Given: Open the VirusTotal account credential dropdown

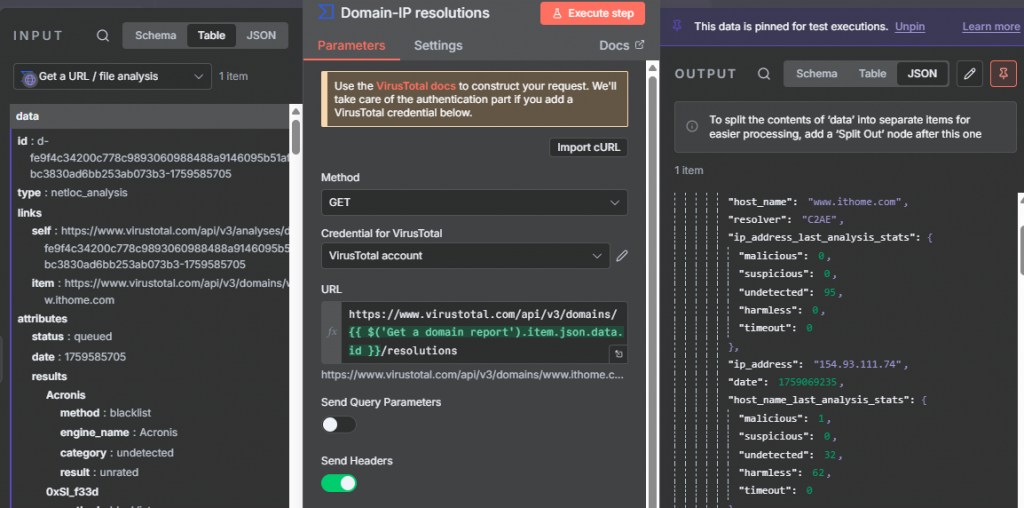Looking at the screenshot, I should (466, 256).
